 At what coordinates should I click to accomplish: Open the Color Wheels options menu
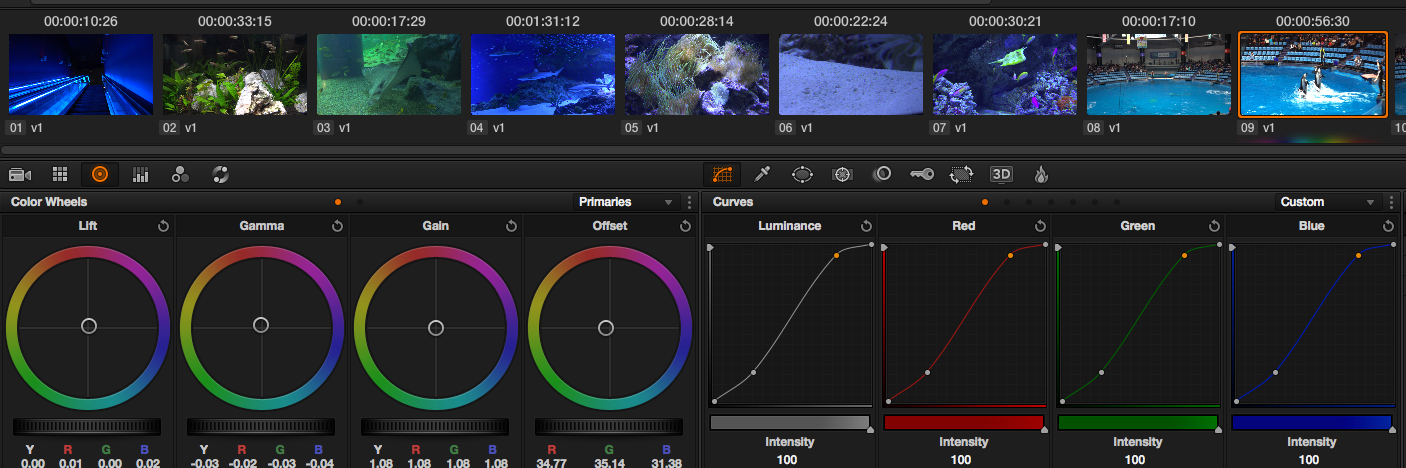point(690,202)
